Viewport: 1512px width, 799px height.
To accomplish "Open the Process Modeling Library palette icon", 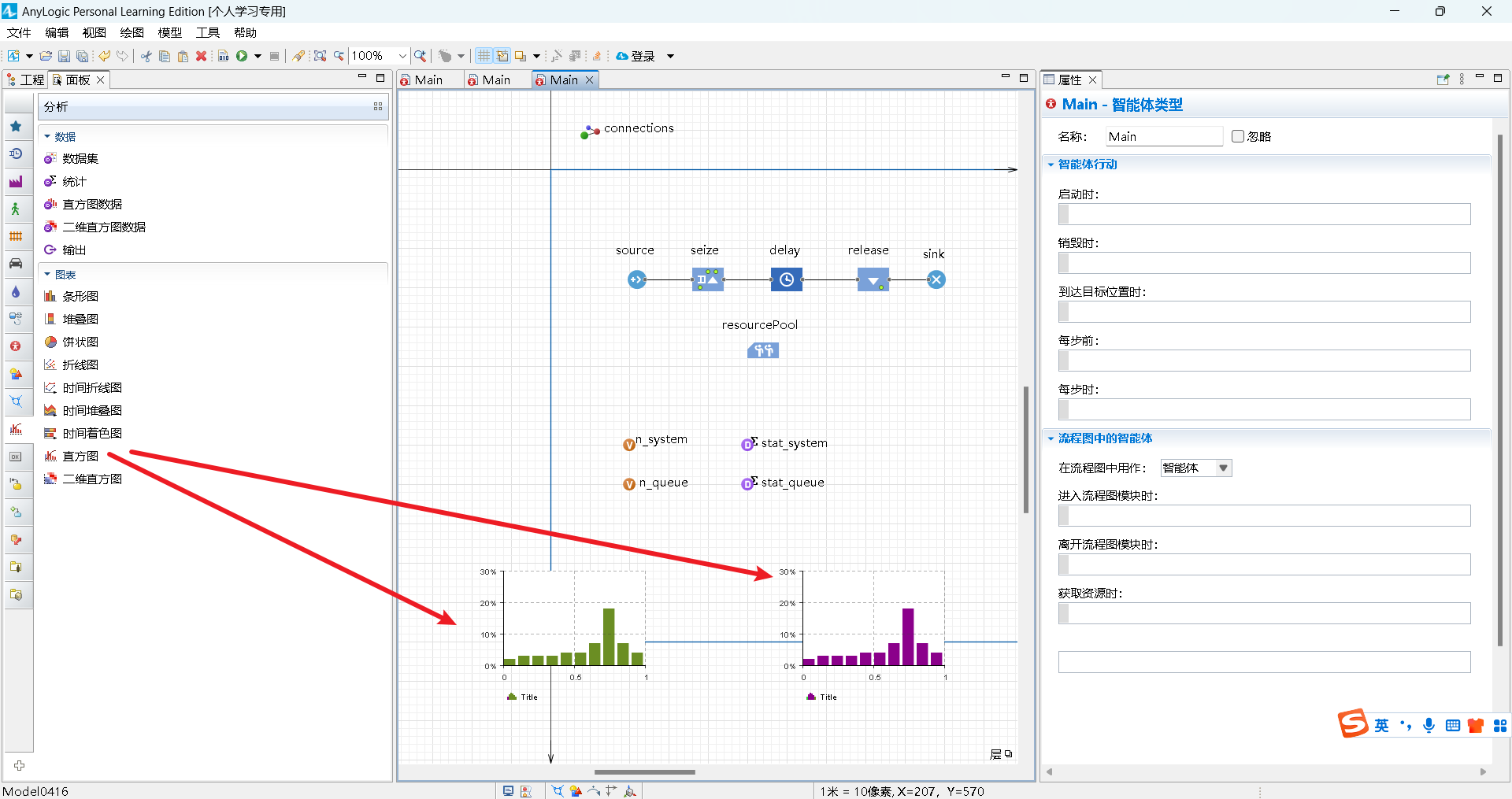I will click(16, 154).
